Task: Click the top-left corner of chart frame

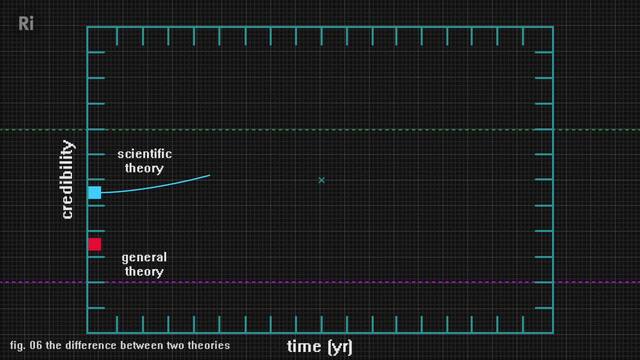Action: [88, 27]
